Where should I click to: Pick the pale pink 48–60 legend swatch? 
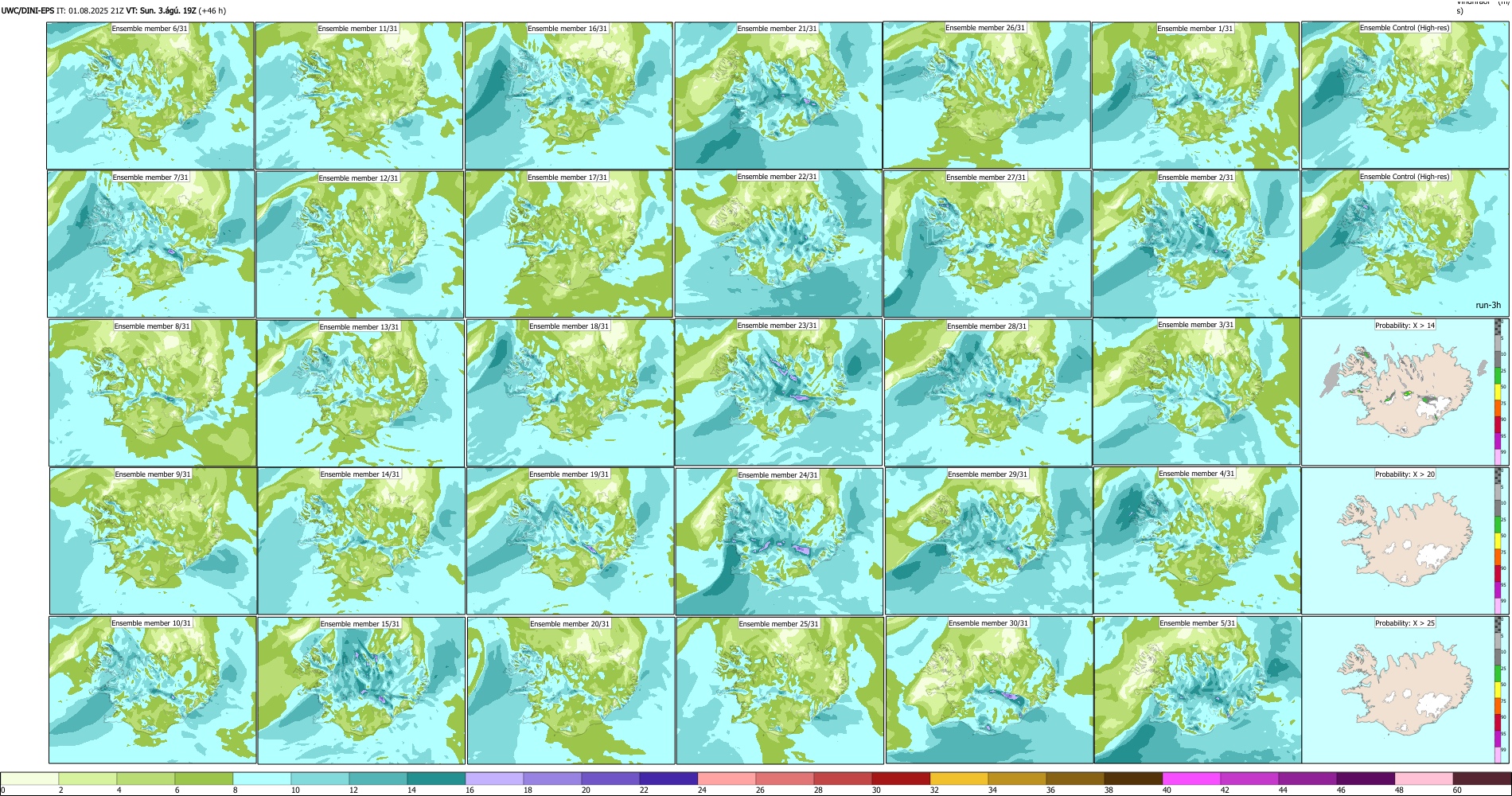tap(1424, 778)
